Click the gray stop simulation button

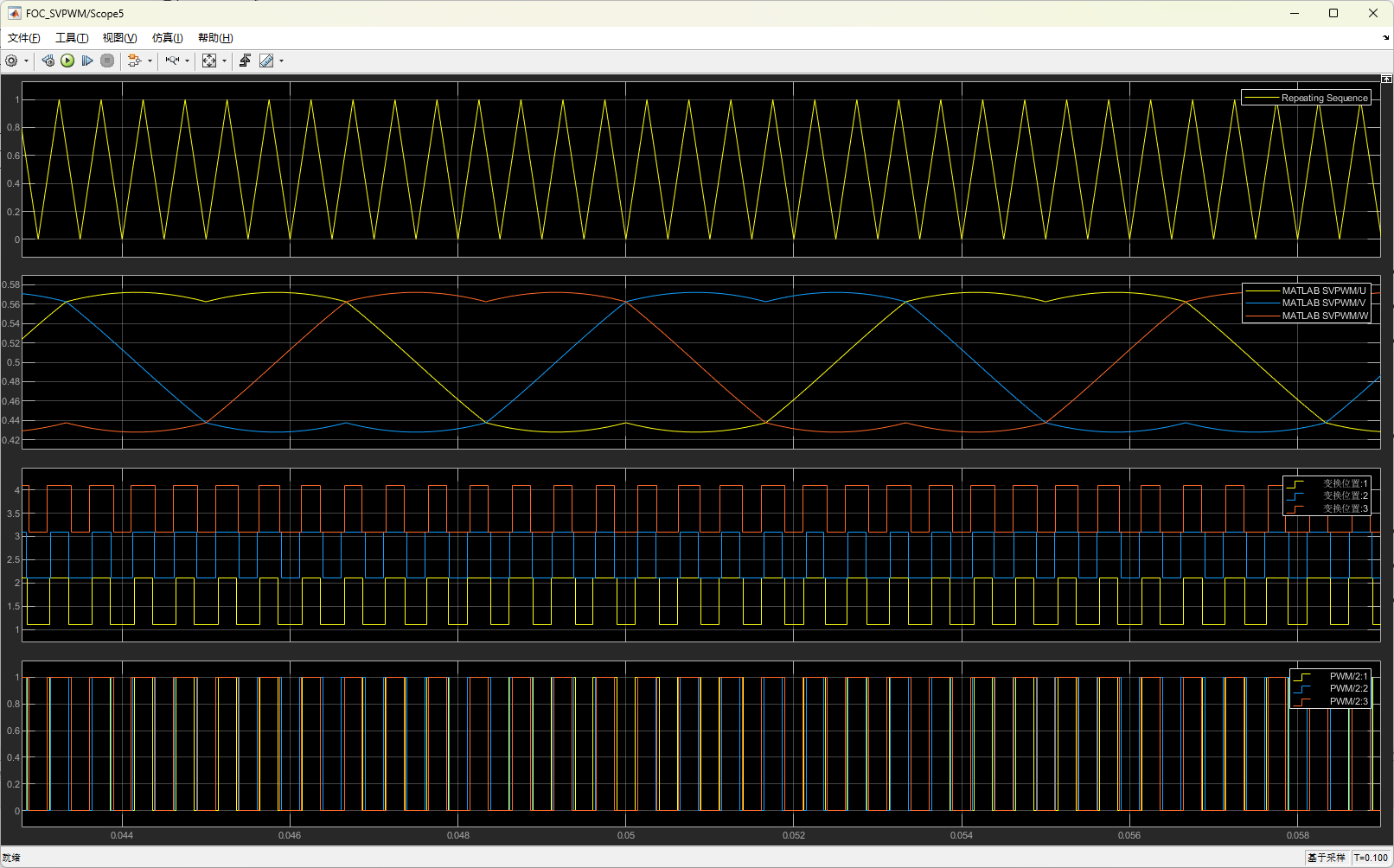107,61
